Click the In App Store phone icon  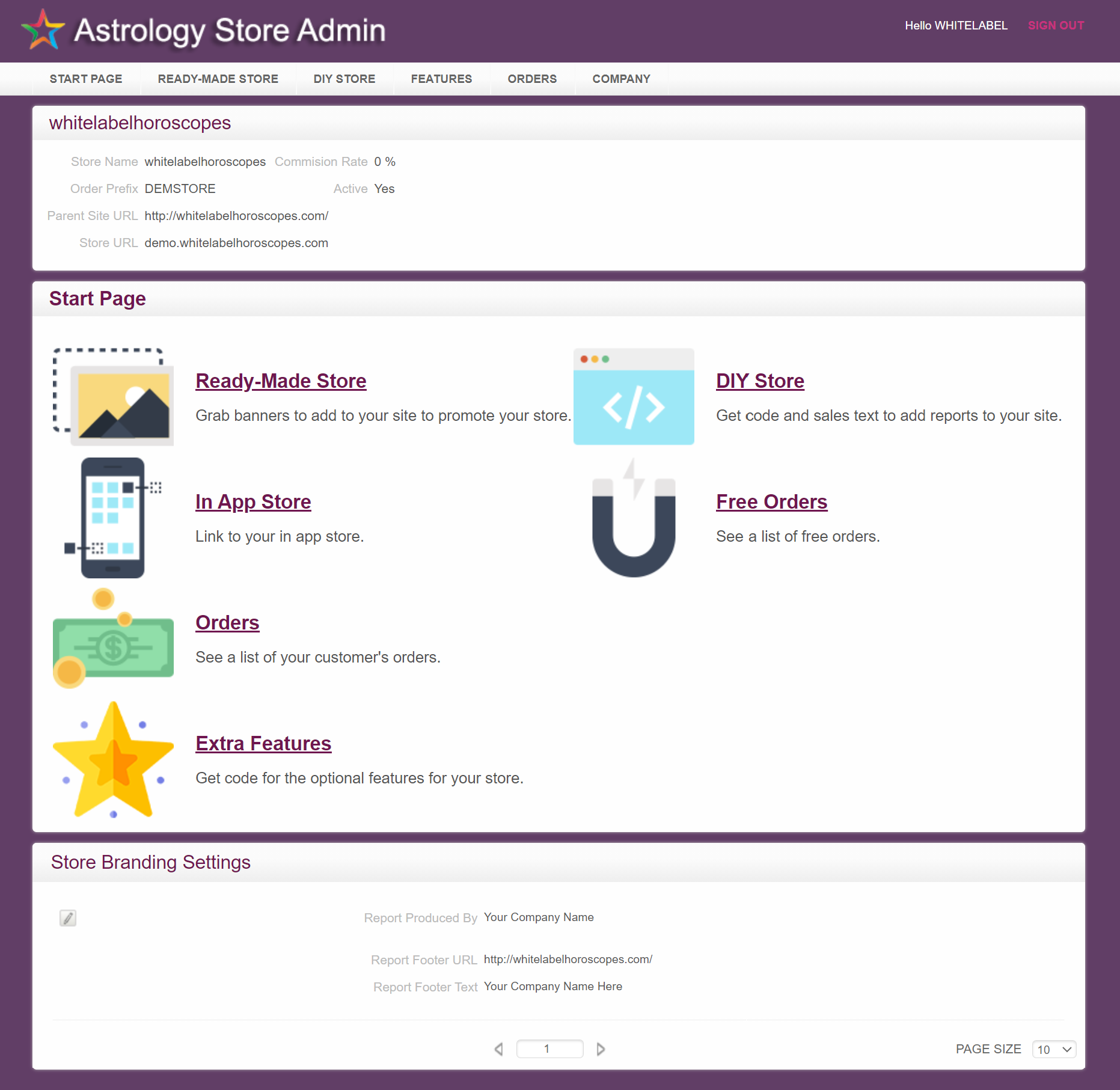click(x=113, y=518)
